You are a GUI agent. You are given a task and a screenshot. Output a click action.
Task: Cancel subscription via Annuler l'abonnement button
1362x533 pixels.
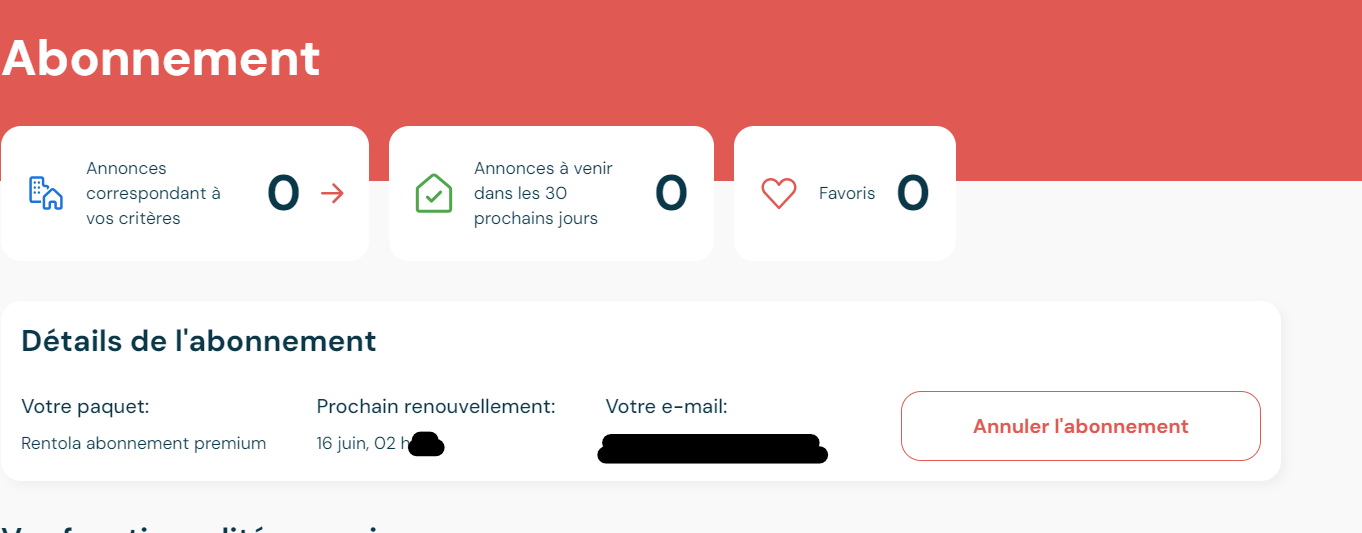pyautogui.click(x=1081, y=426)
